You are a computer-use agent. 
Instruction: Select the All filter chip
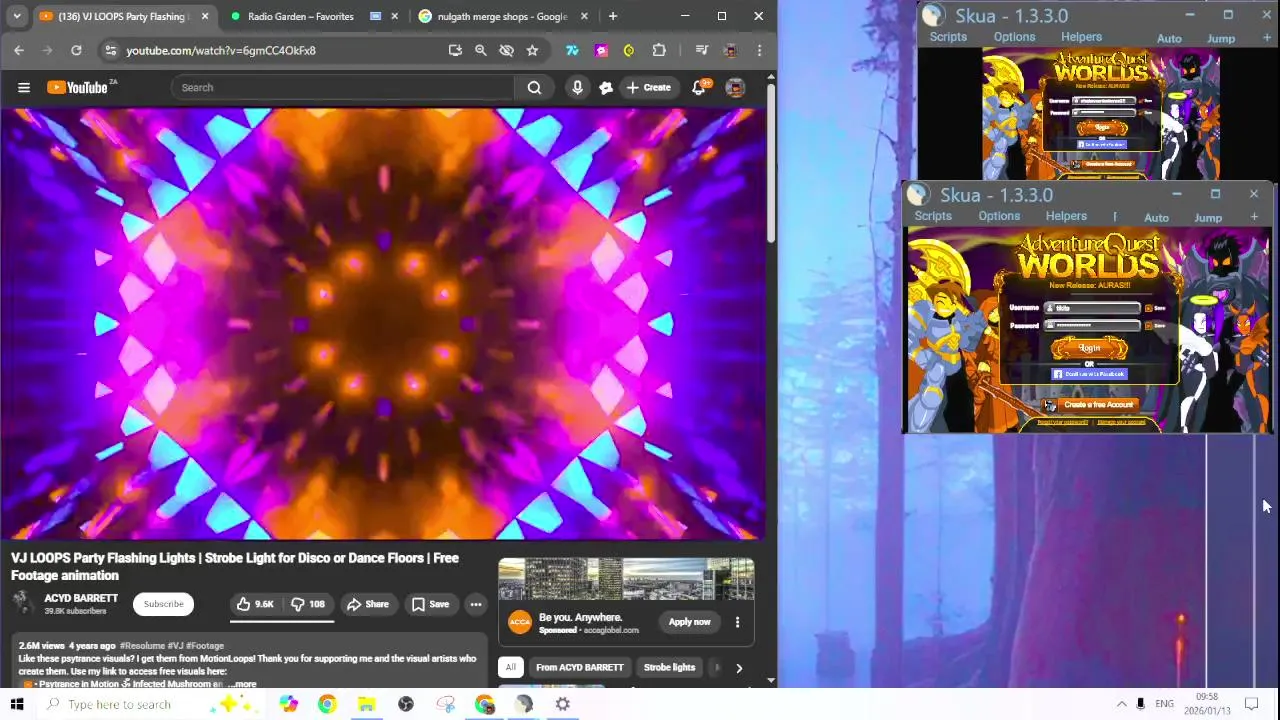(510, 667)
